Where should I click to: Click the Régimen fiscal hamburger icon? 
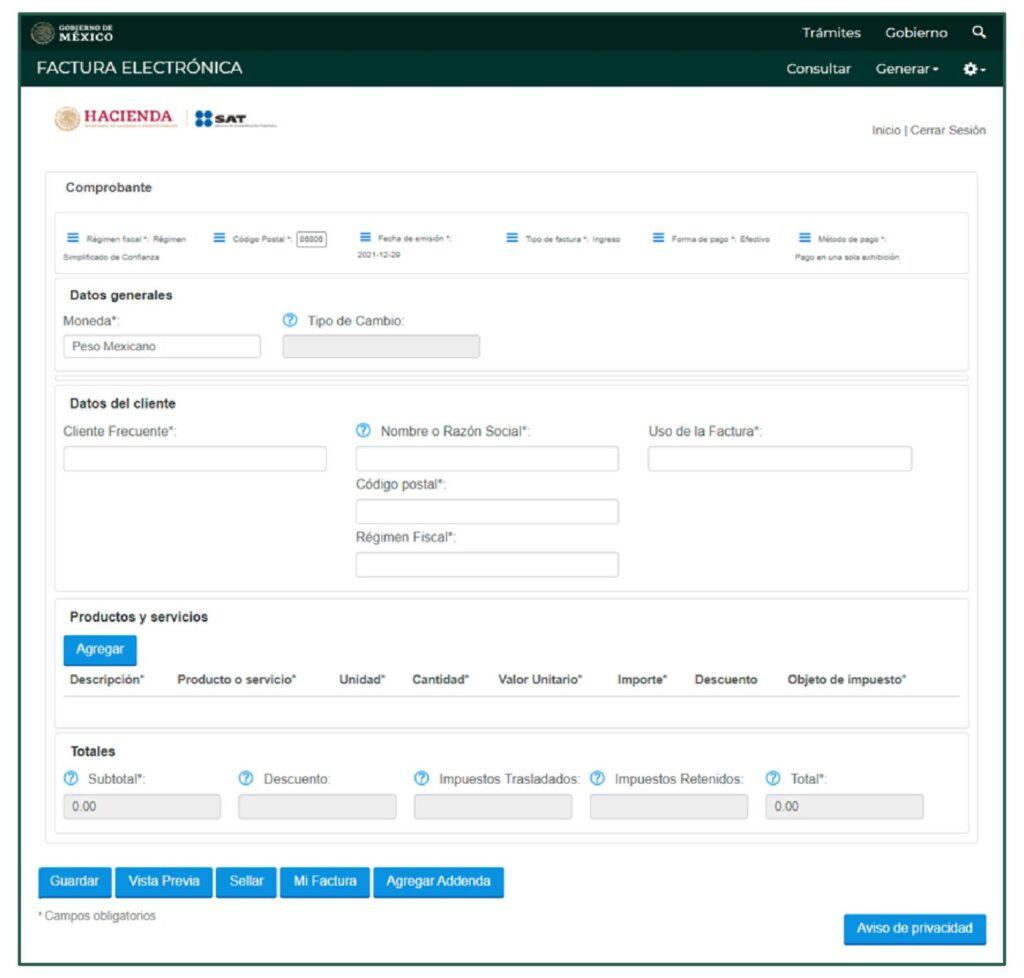tap(73, 238)
